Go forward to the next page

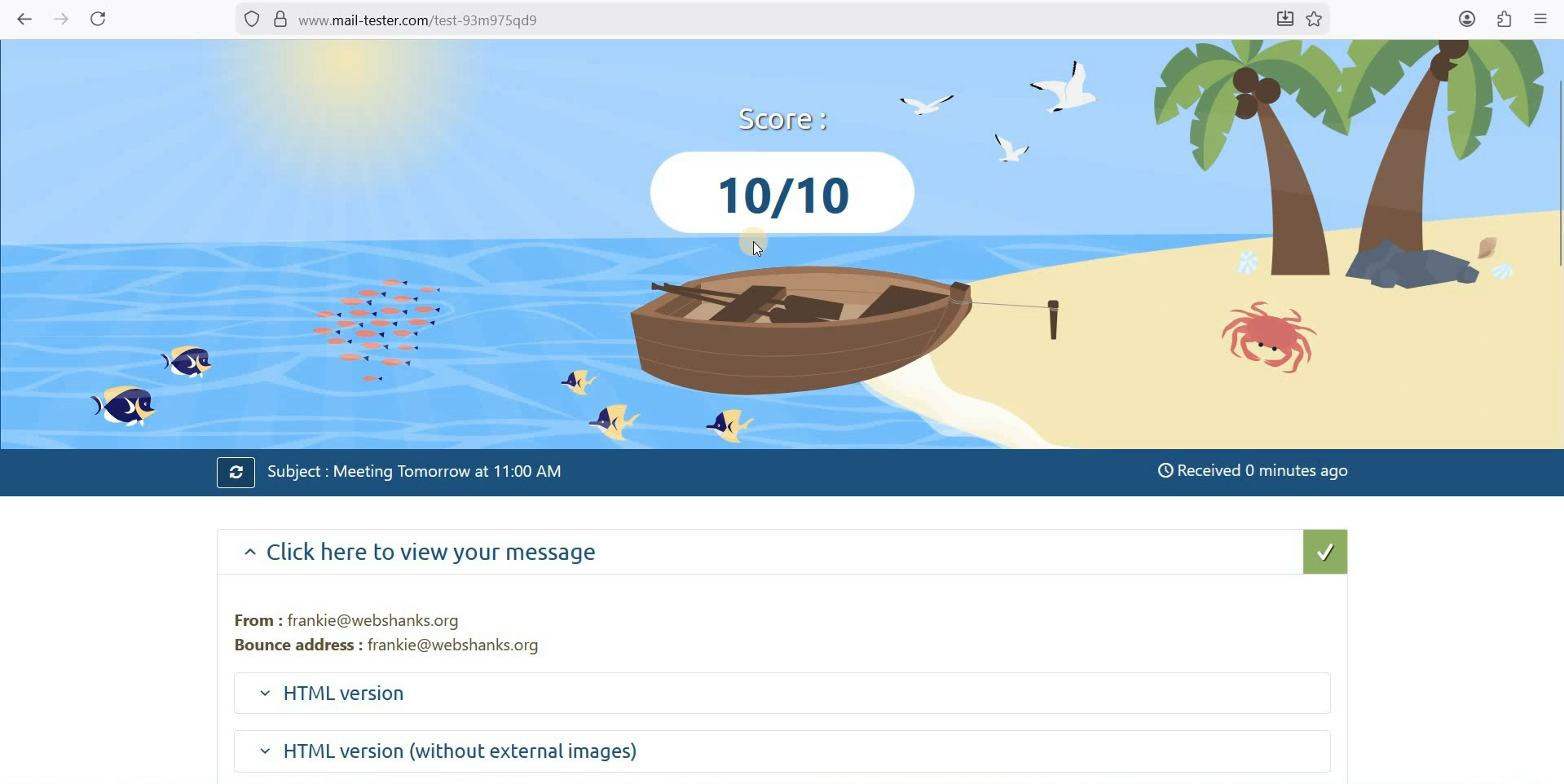click(61, 20)
